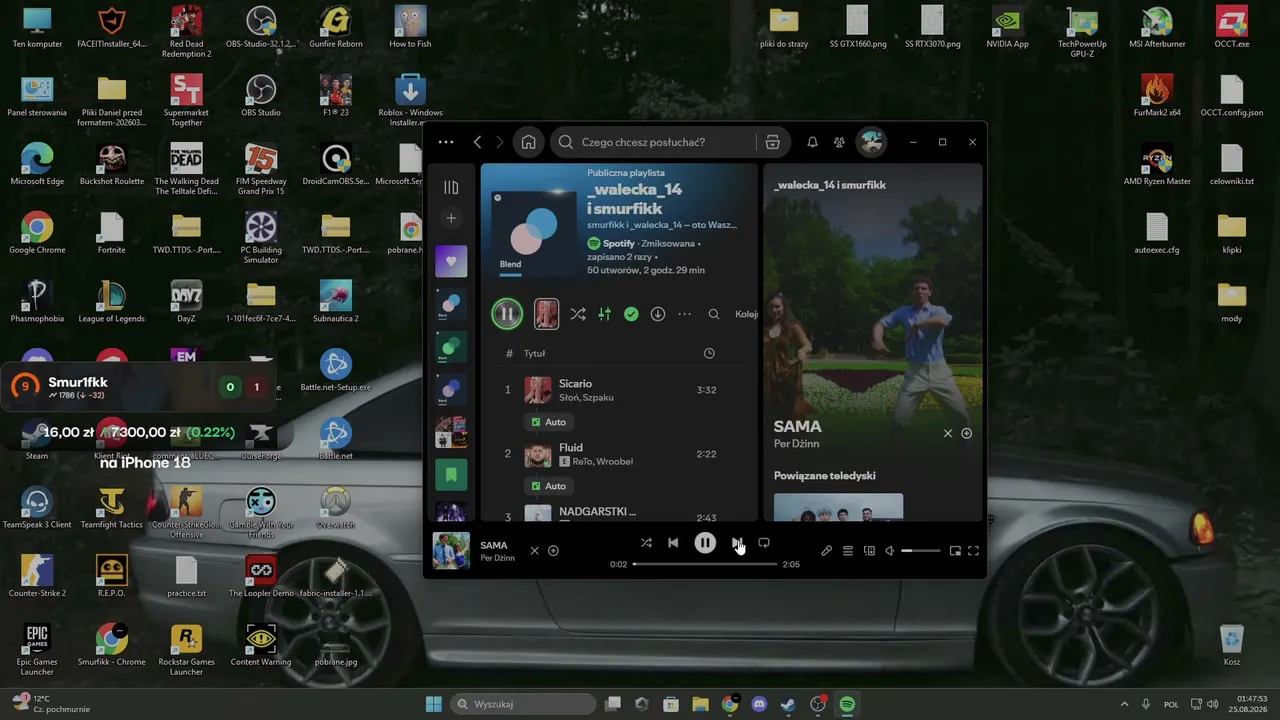Create a new playlist with the plus icon
Image resolution: width=1280 pixels, height=720 pixels.
click(x=451, y=218)
